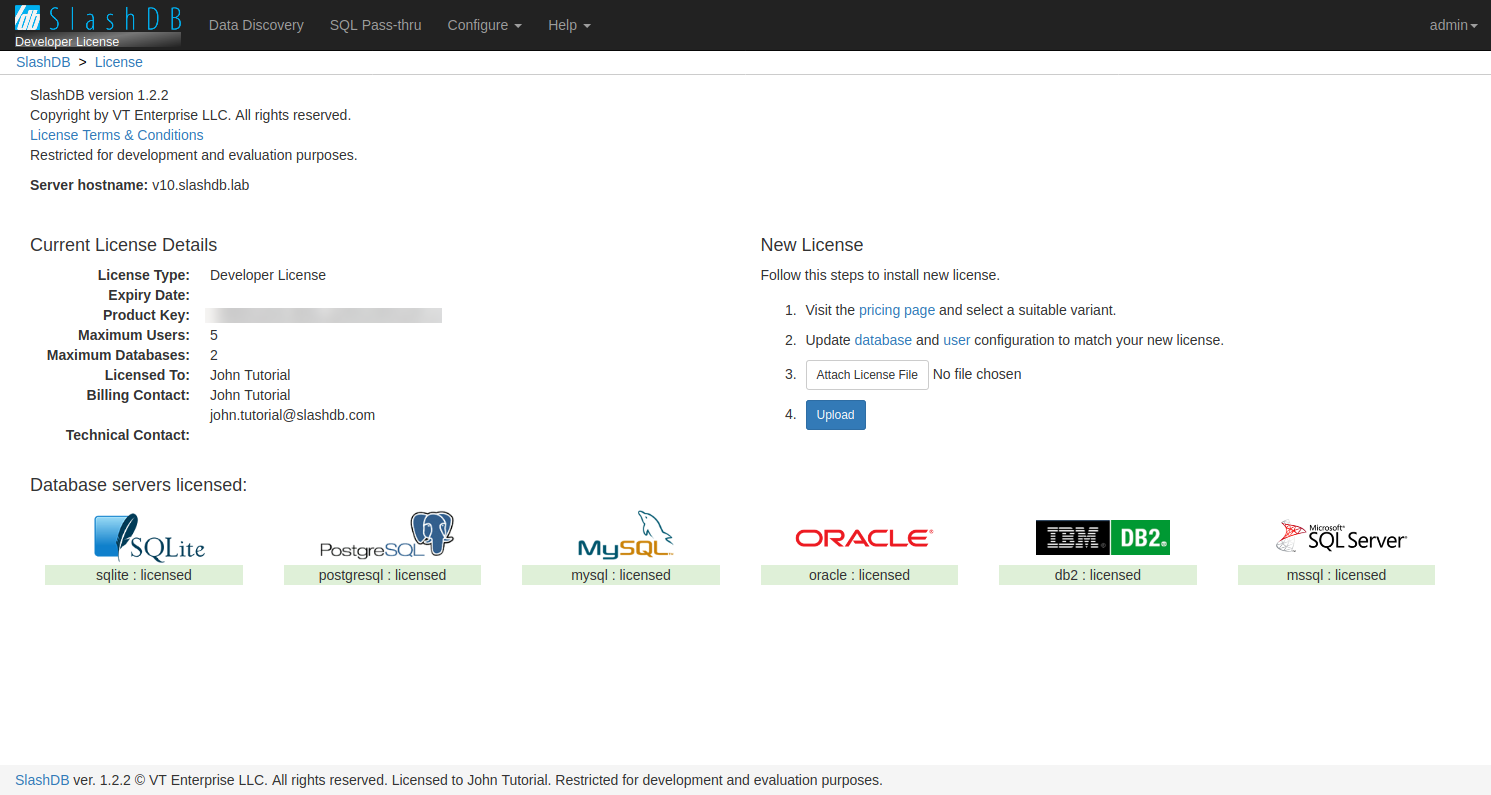Select 'sqlite : licensed' status label

click(x=144, y=575)
